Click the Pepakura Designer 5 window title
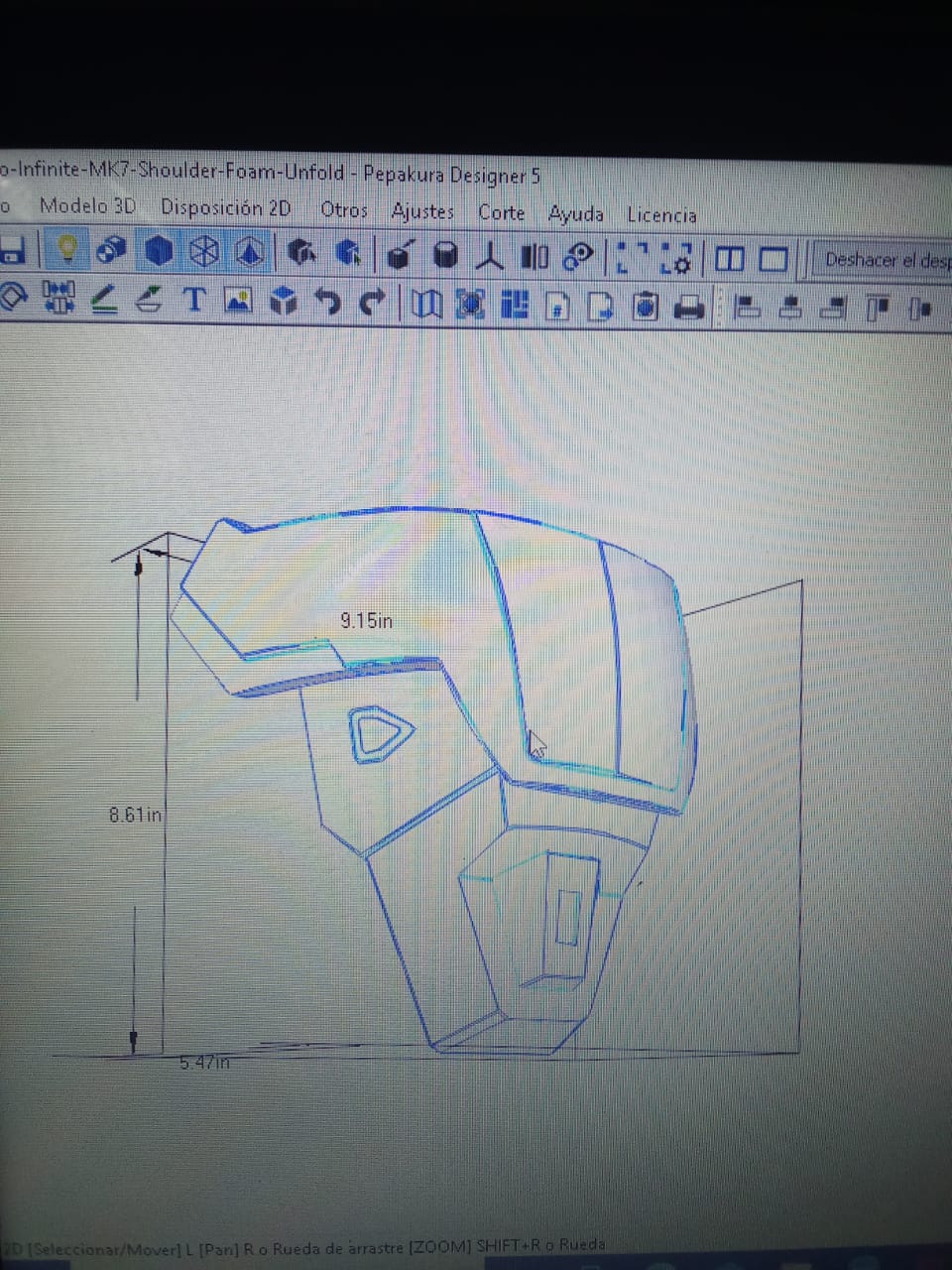 point(451,175)
